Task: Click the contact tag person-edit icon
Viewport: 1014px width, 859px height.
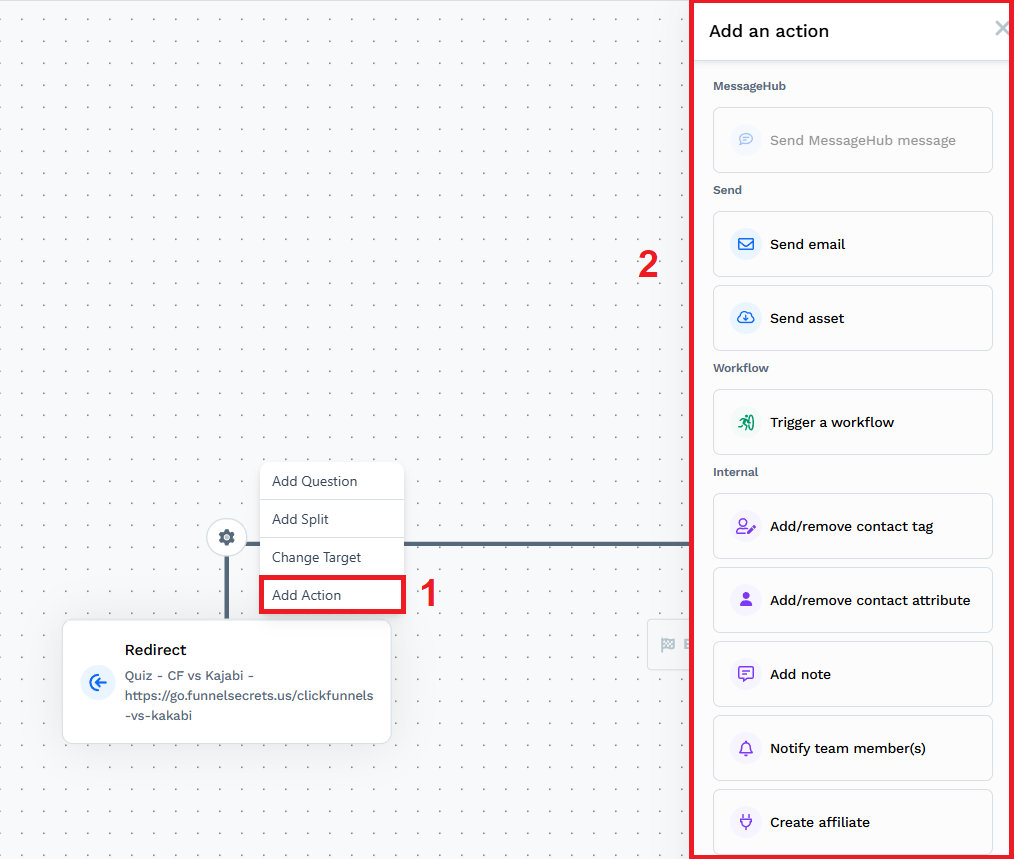Action: click(746, 526)
